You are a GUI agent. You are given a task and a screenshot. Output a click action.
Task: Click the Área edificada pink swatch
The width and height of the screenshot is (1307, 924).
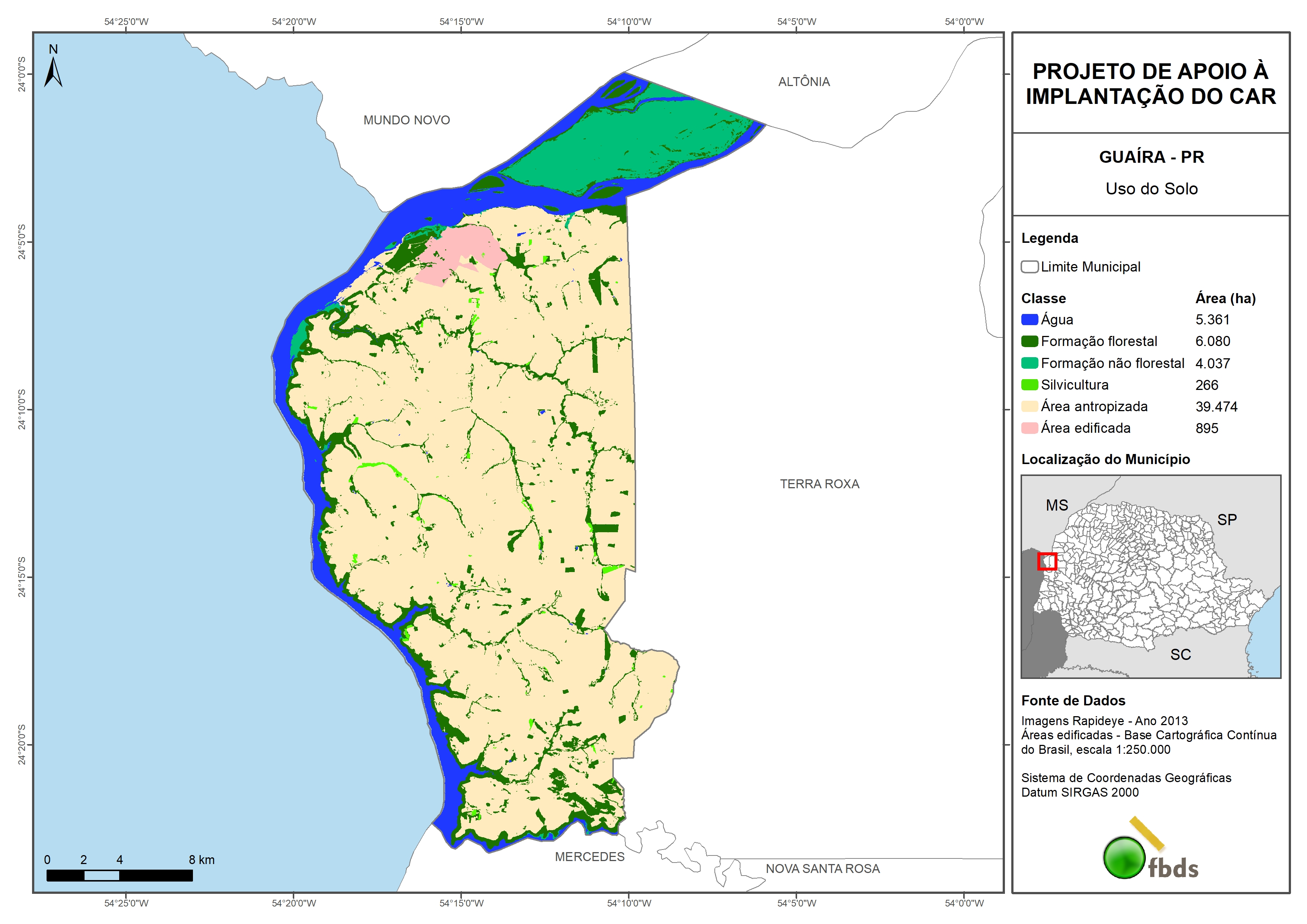click(1029, 428)
